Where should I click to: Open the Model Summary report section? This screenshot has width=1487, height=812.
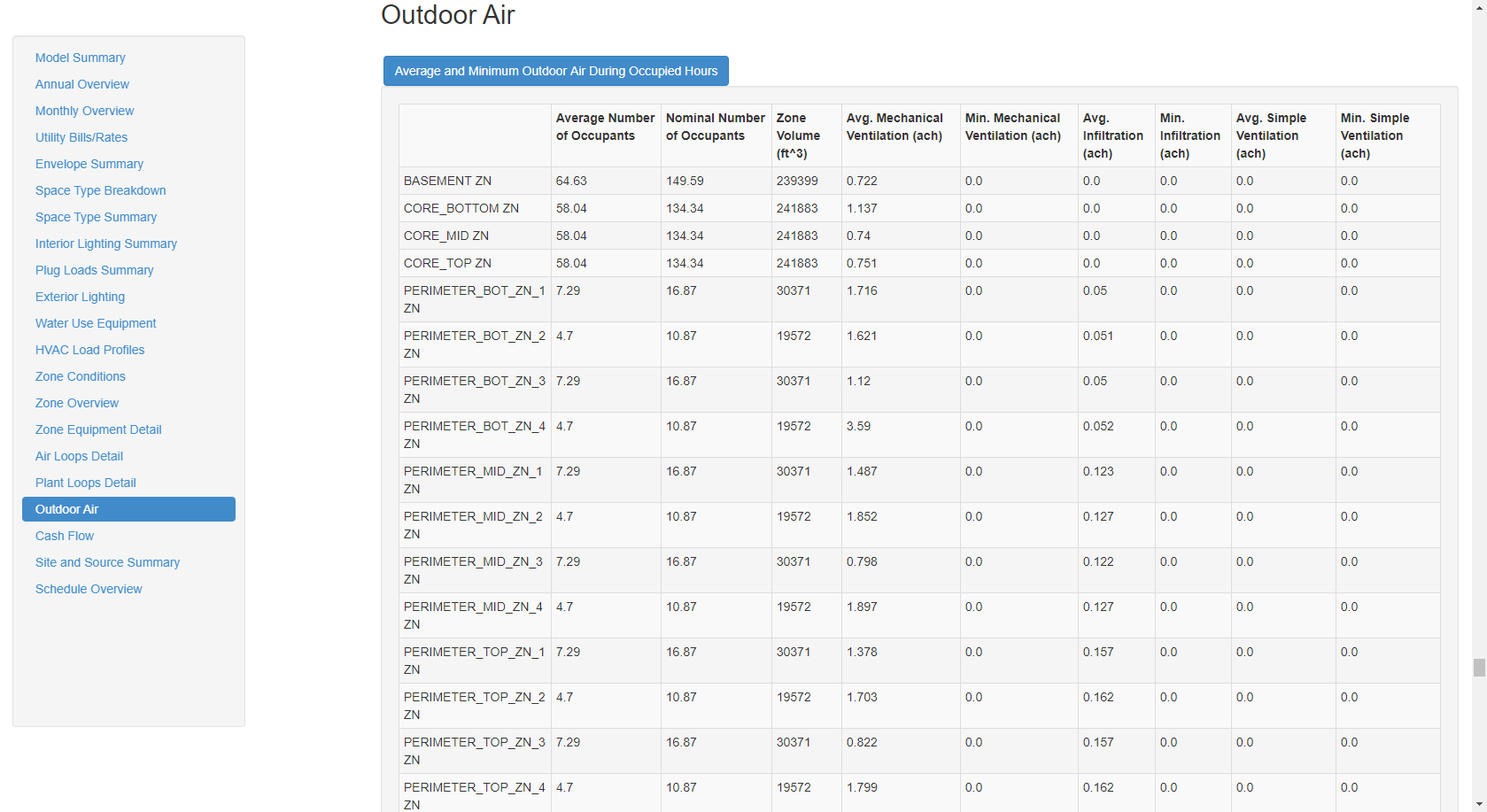tap(80, 58)
